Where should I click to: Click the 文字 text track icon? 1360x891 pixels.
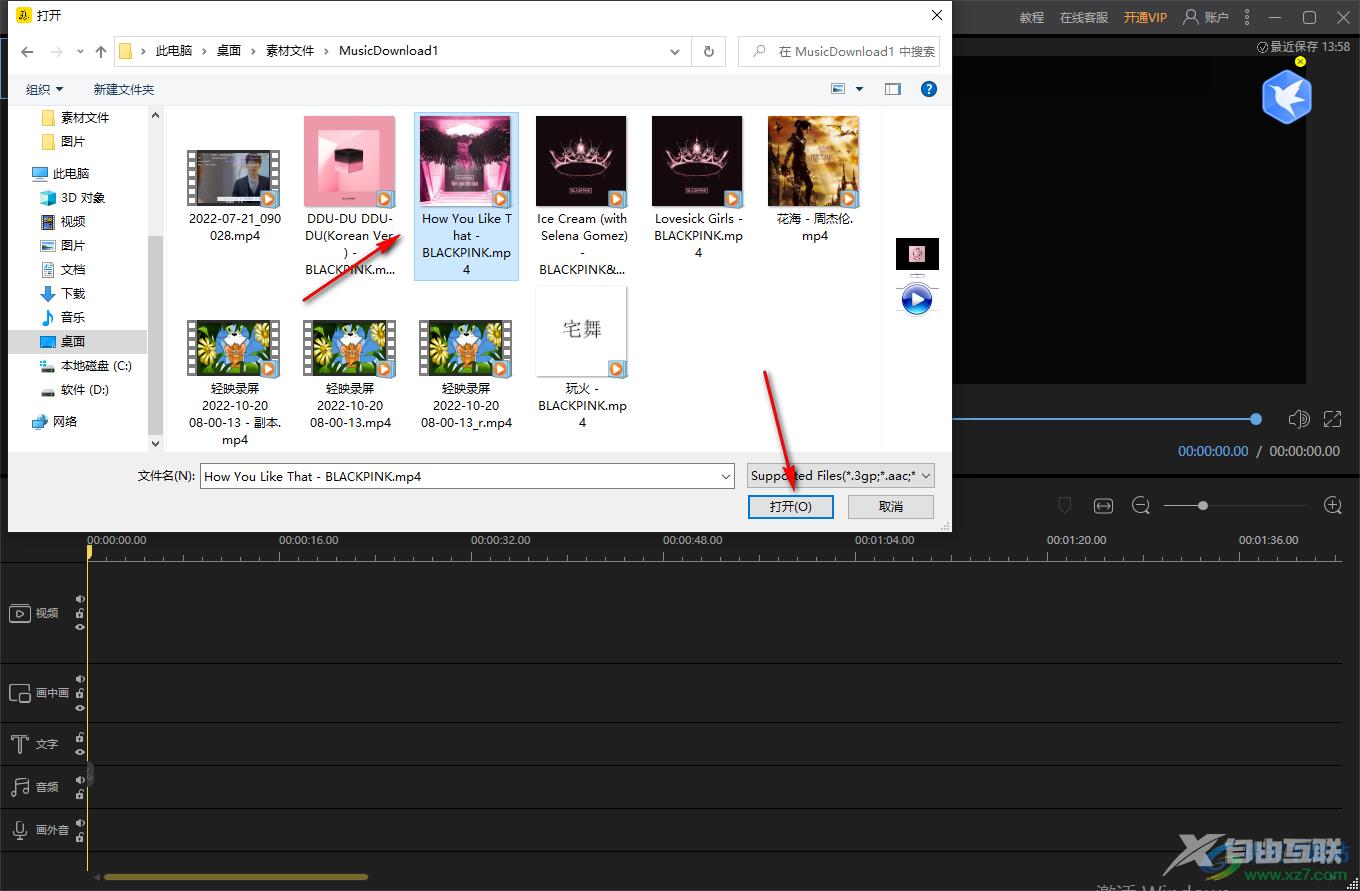tap(20, 744)
